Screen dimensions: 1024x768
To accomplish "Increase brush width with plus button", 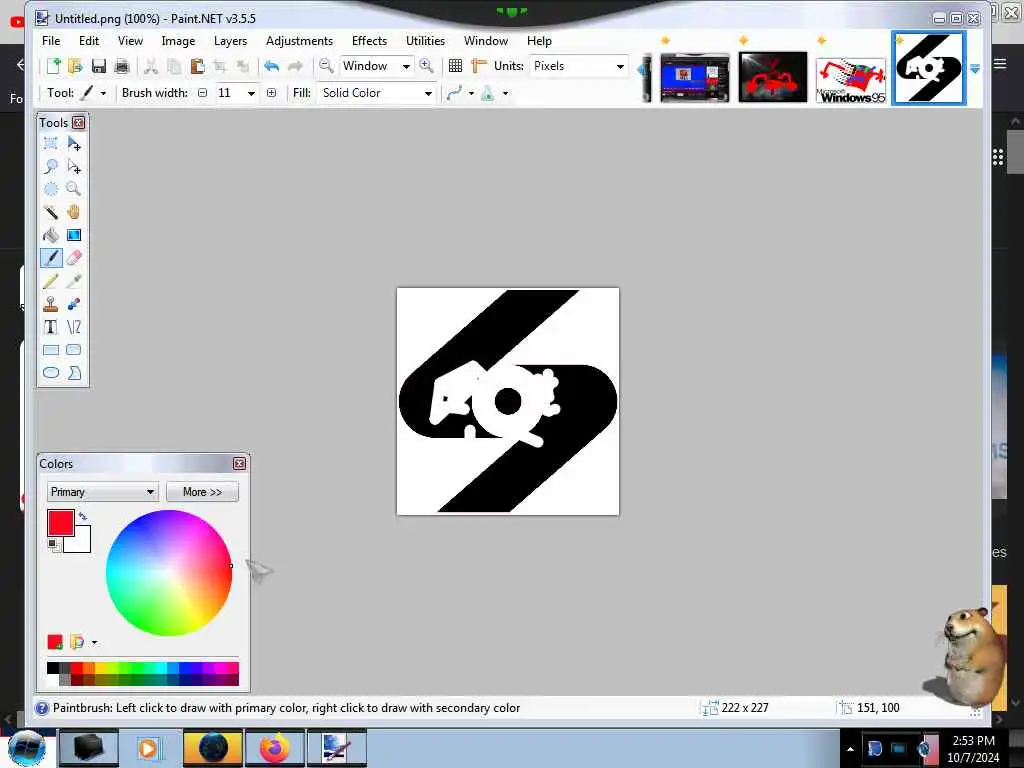I will (272, 93).
